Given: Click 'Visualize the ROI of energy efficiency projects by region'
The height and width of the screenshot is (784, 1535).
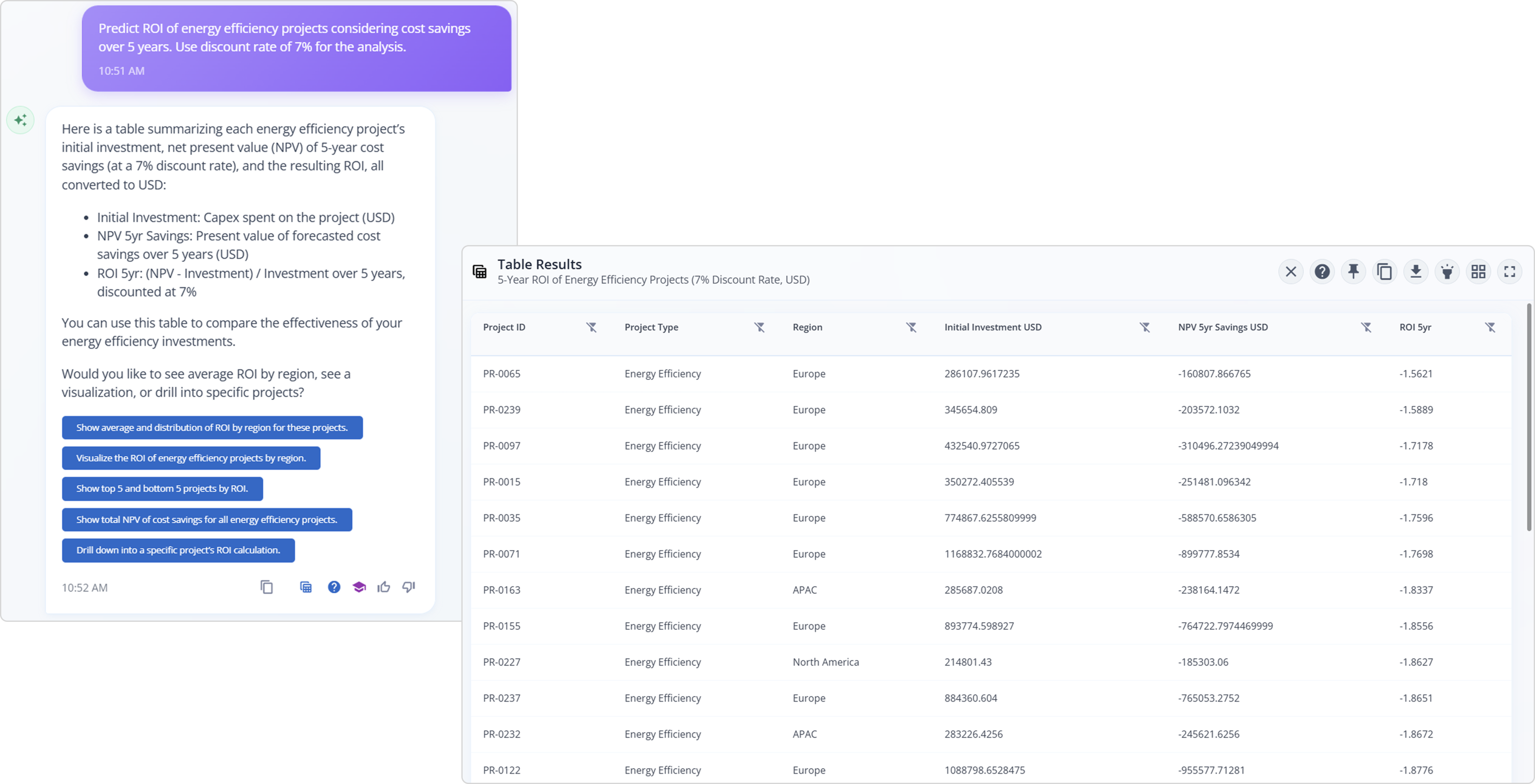Looking at the screenshot, I should [x=191, y=458].
